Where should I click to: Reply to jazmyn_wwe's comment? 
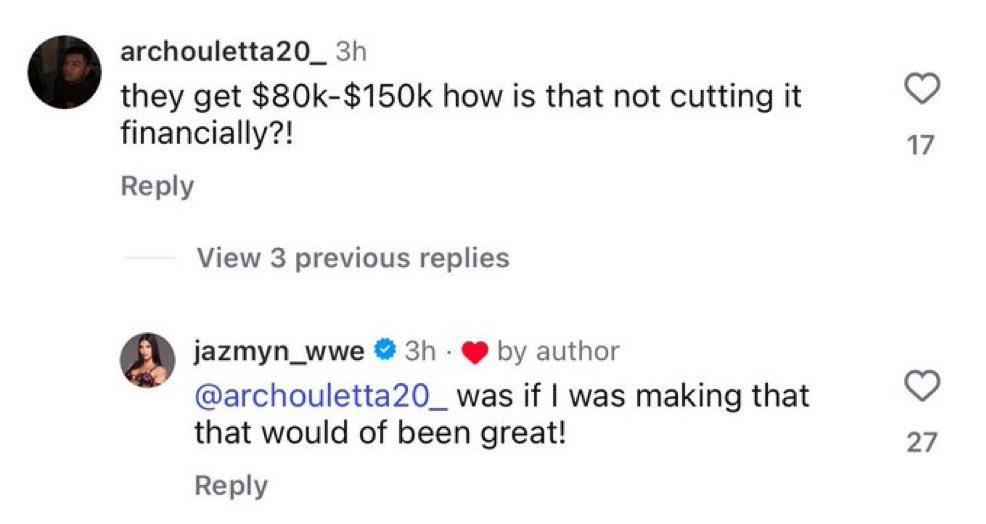point(231,486)
